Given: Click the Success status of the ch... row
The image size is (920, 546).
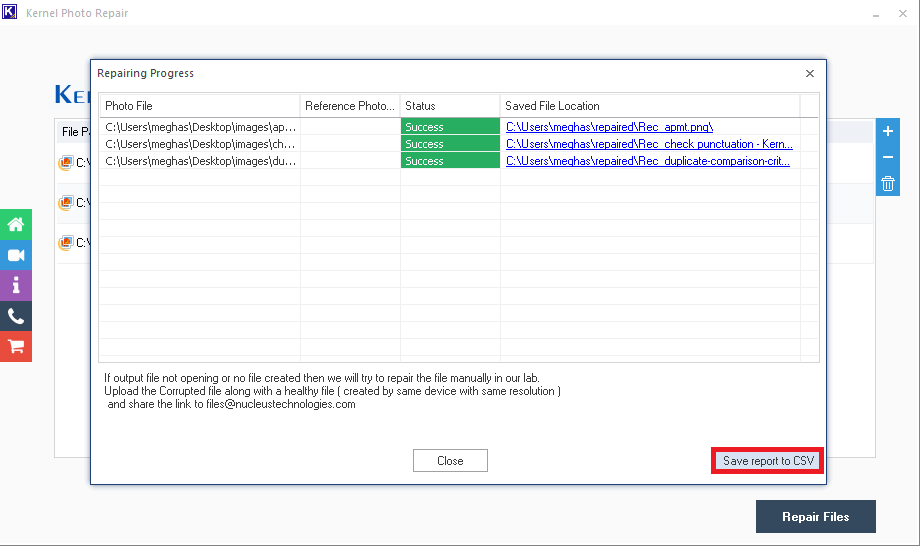Looking at the screenshot, I should point(450,144).
